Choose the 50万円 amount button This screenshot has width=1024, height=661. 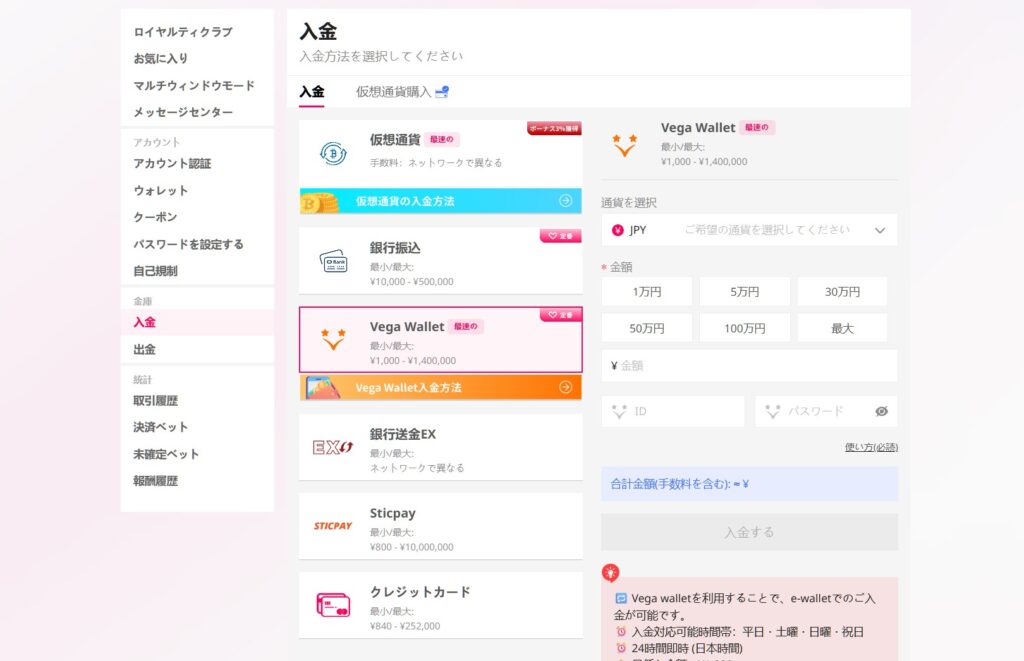pos(647,328)
